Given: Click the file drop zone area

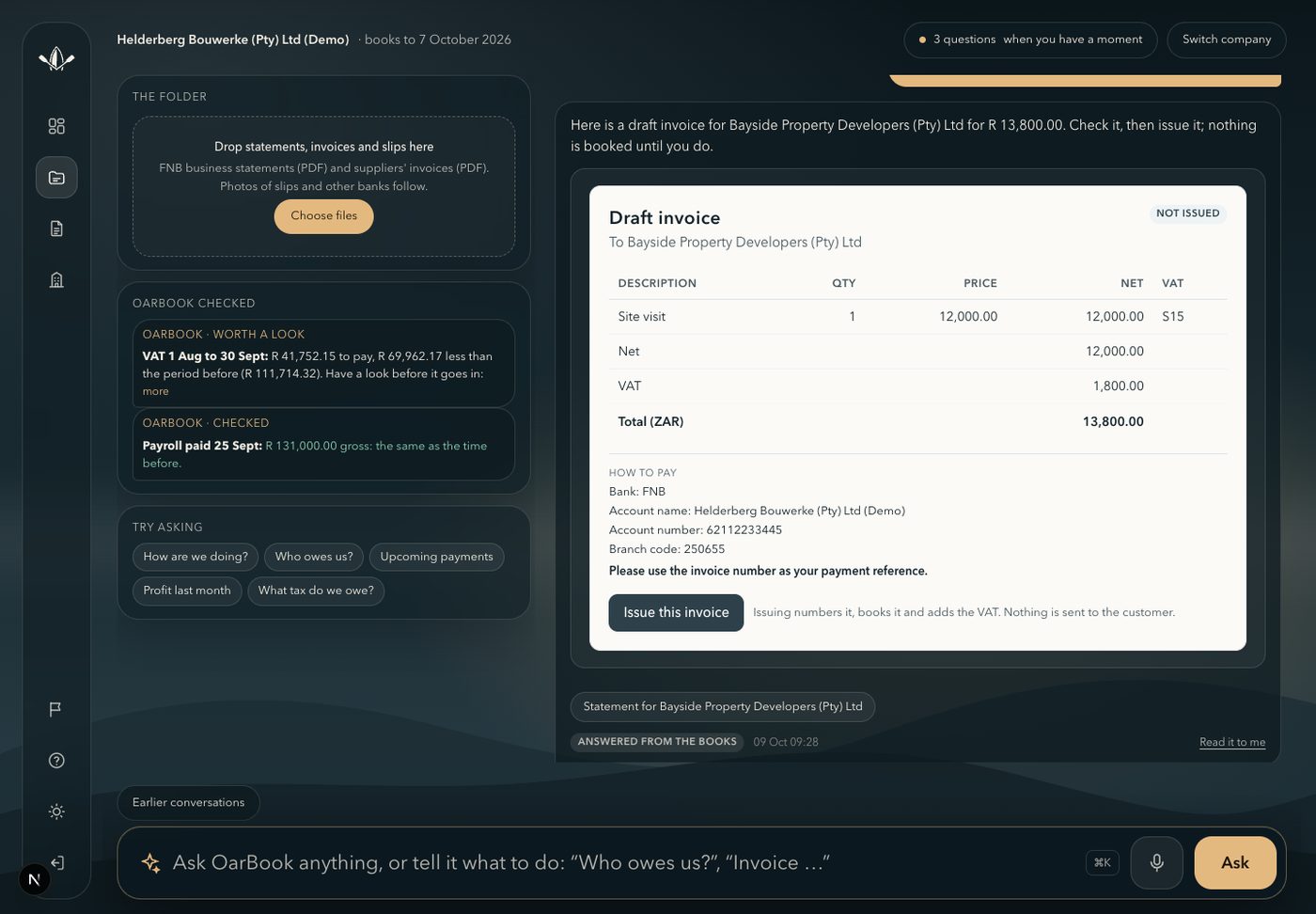Looking at the screenshot, I should (x=323, y=186).
